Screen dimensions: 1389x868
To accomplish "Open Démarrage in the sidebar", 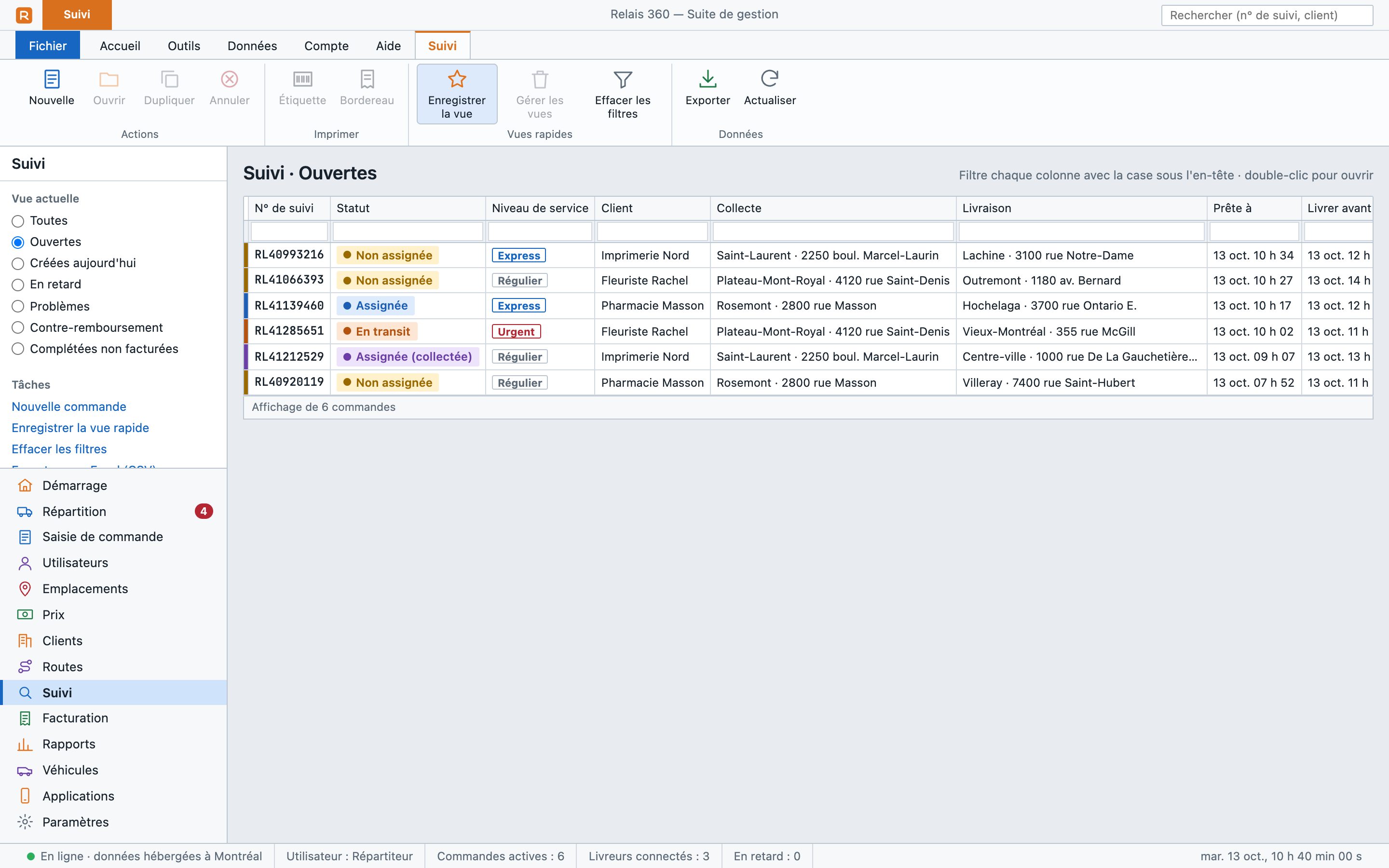I will 114,486.
